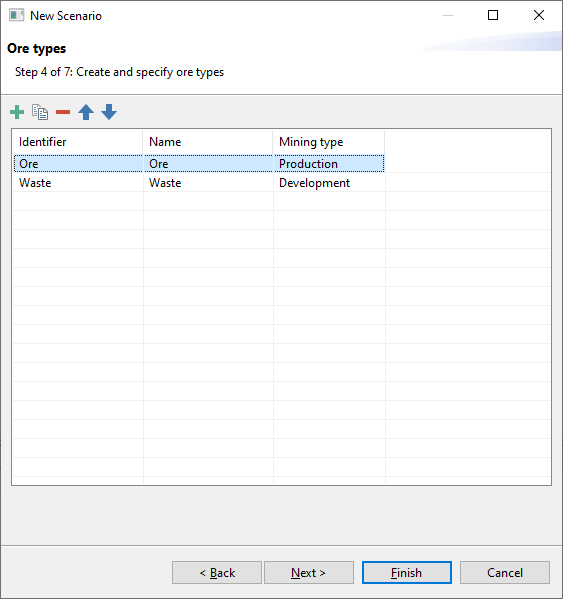Open the Development mining type cell

pos(329,183)
